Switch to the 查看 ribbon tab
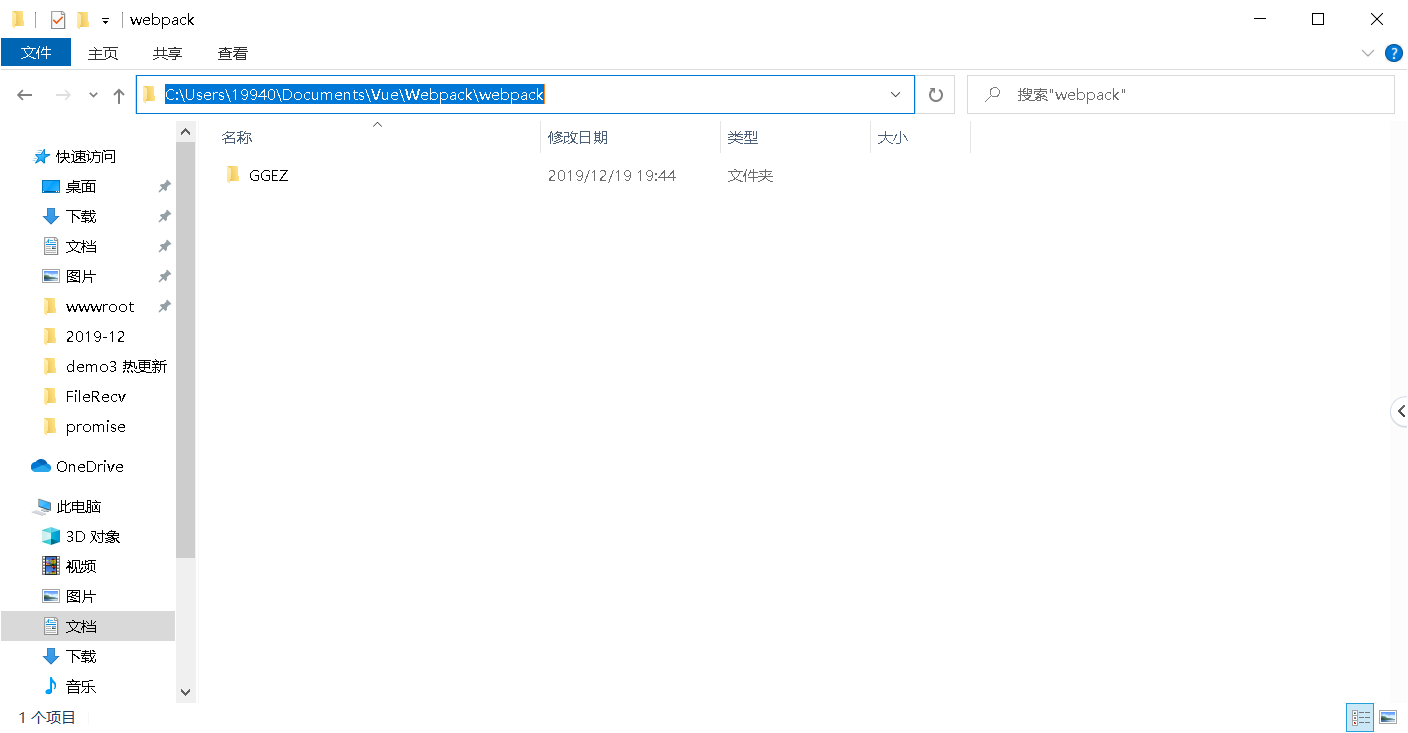Screen dimensions: 1408x733 pos(232,53)
